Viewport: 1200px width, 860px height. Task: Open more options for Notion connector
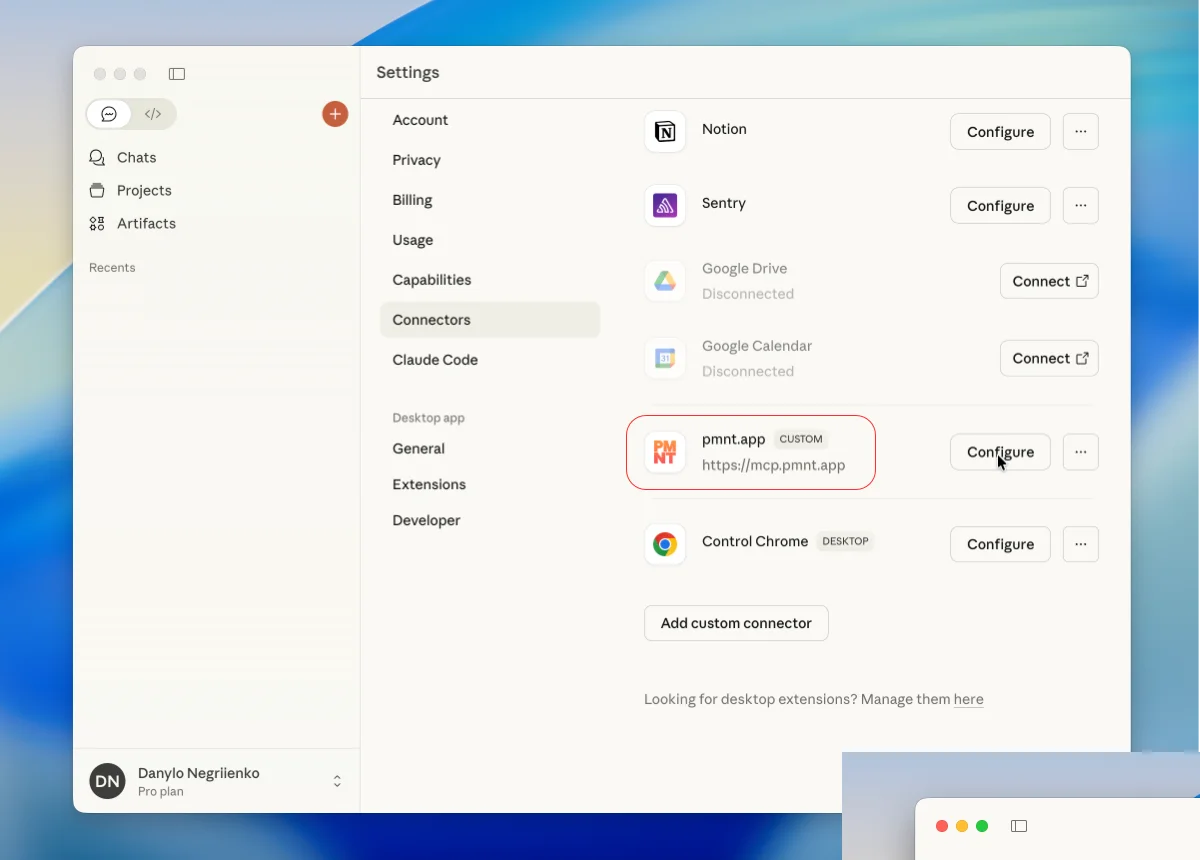click(x=1080, y=132)
